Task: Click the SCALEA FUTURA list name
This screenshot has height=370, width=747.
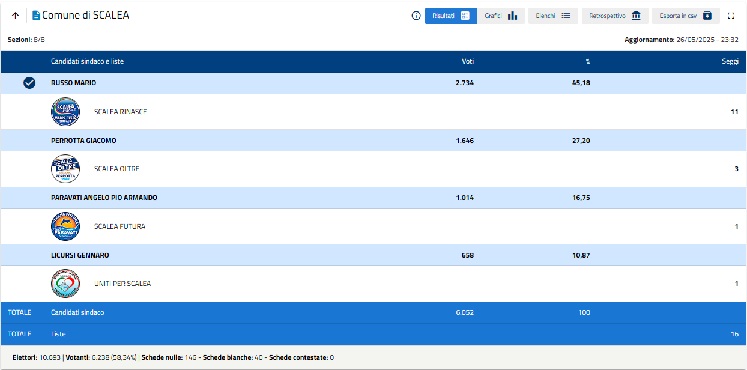Action: [120, 227]
